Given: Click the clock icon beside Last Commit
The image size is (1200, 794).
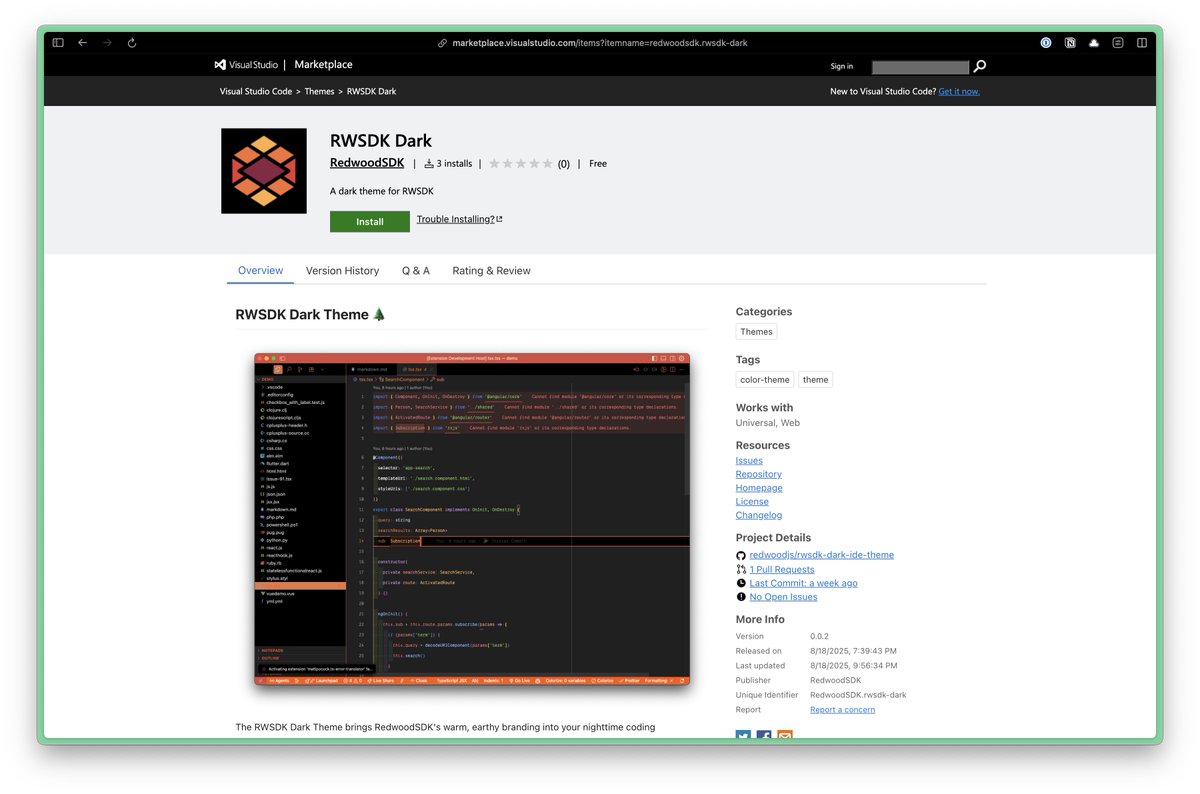Looking at the screenshot, I should pyautogui.click(x=741, y=583).
